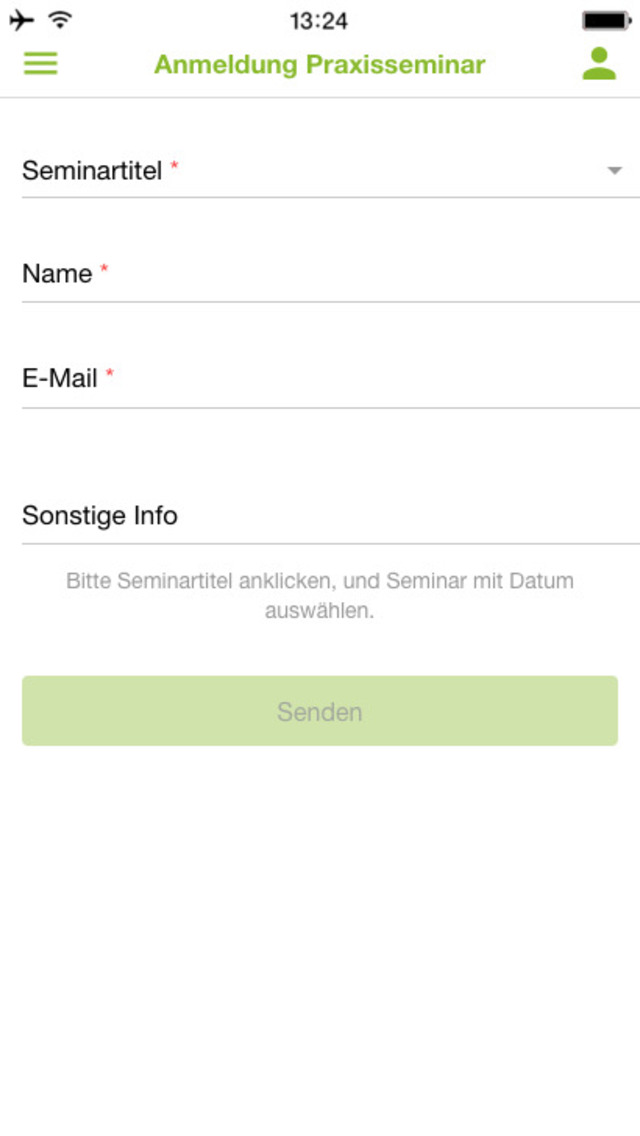Click the red asterisk beside Seminartitel
This screenshot has height=1136, width=640.
(x=174, y=166)
